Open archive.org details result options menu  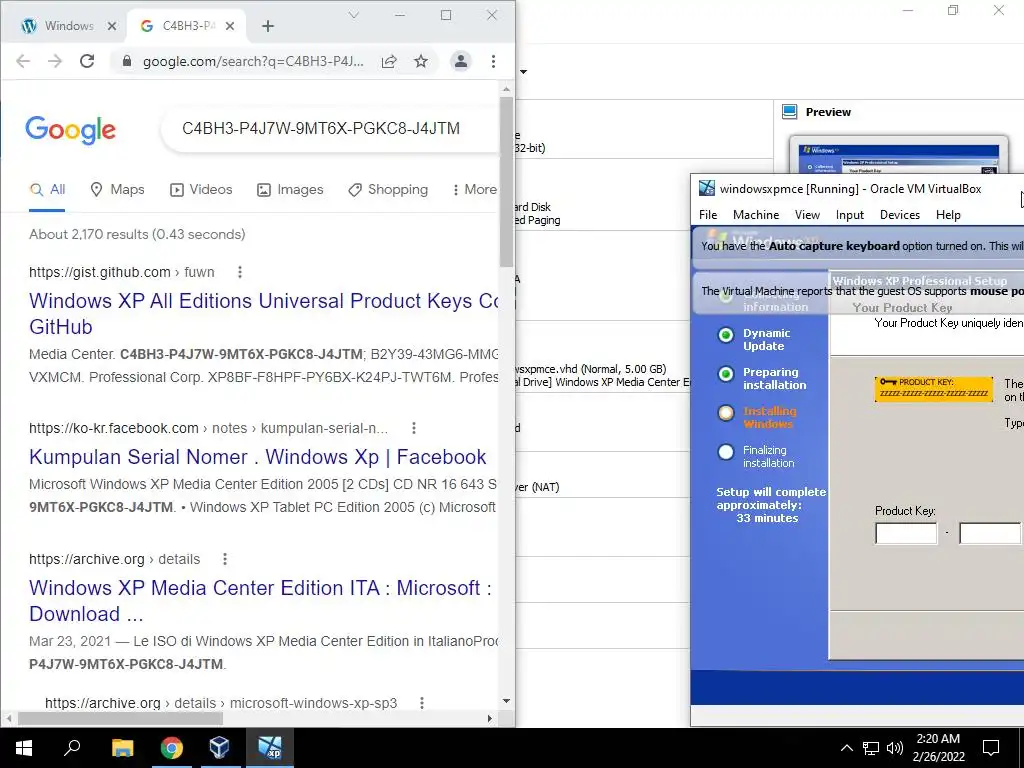[x=225, y=560]
